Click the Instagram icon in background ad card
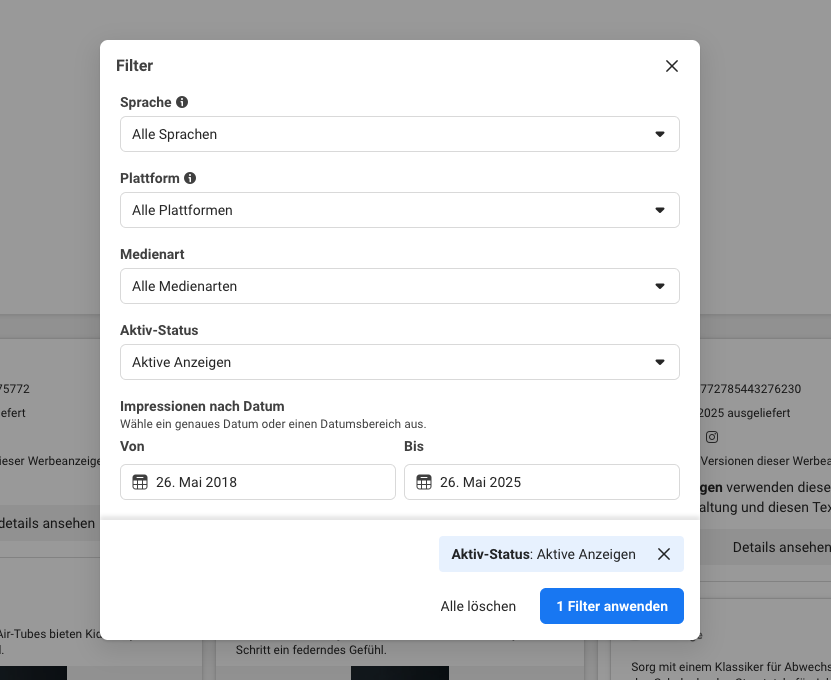831x680 pixels. coord(712,437)
